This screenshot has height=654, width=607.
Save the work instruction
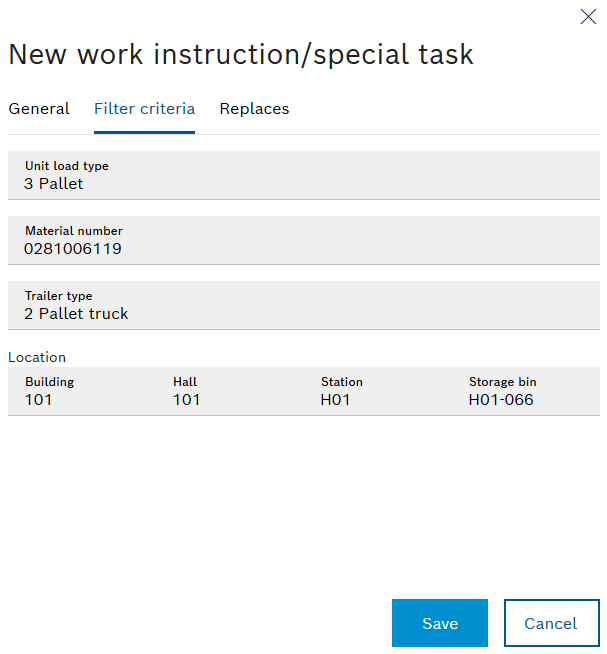click(x=440, y=623)
